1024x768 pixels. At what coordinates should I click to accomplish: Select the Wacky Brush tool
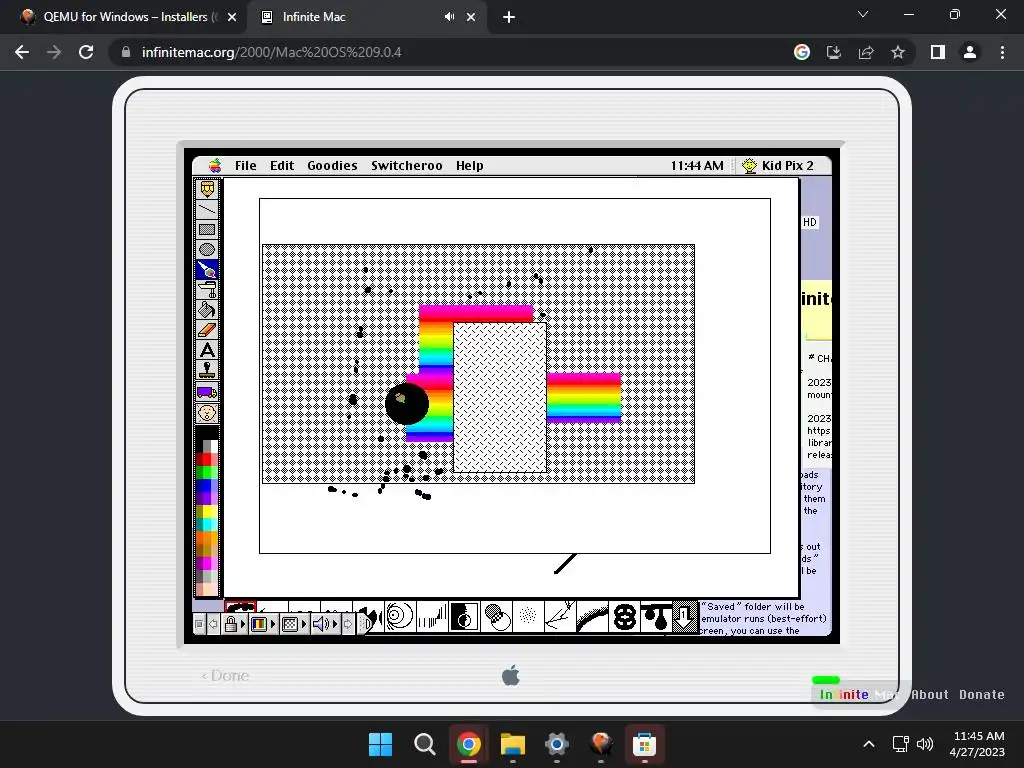pyautogui.click(x=207, y=270)
